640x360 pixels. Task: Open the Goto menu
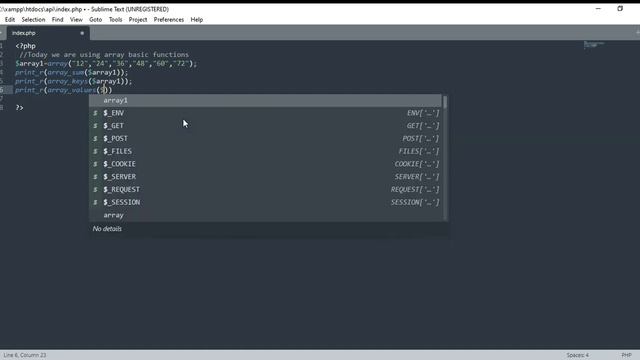[x=96, y=20]
